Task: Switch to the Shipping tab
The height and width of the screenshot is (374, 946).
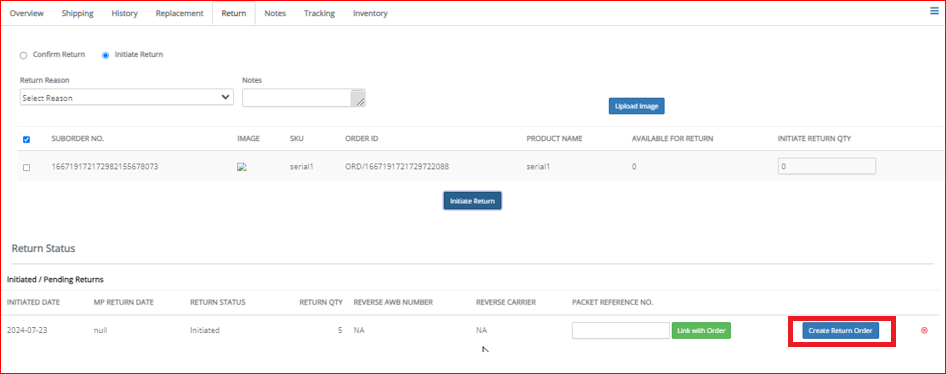Action: pos(77,13)
